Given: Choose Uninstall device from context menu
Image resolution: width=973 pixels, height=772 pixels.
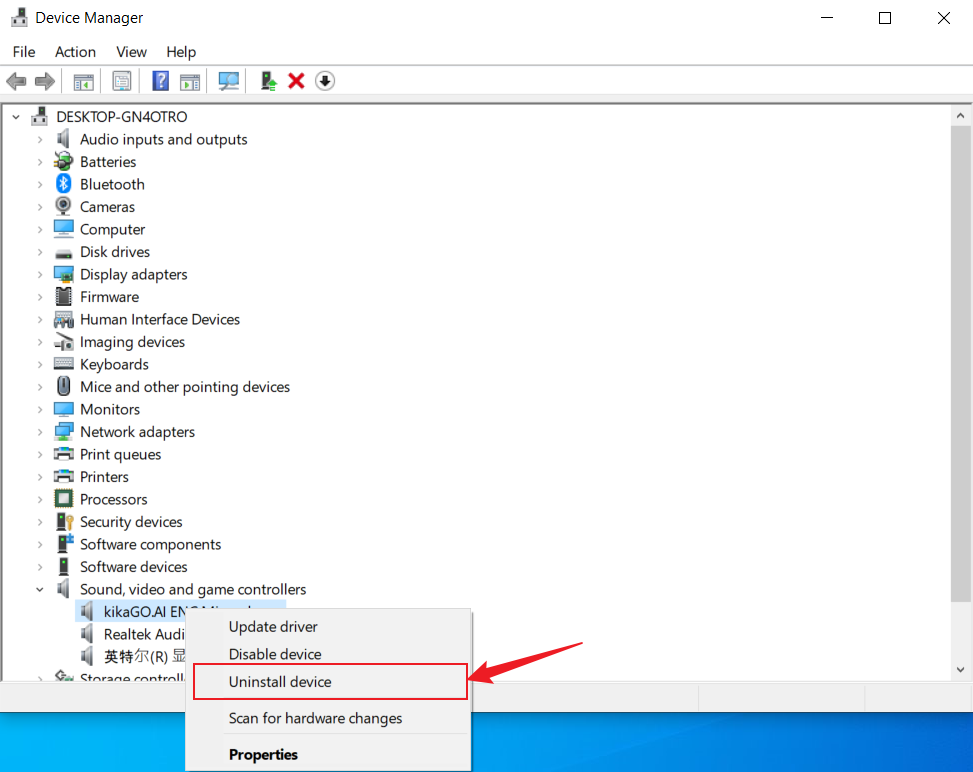Looking at the screenshot, I should tap(280, 682).
